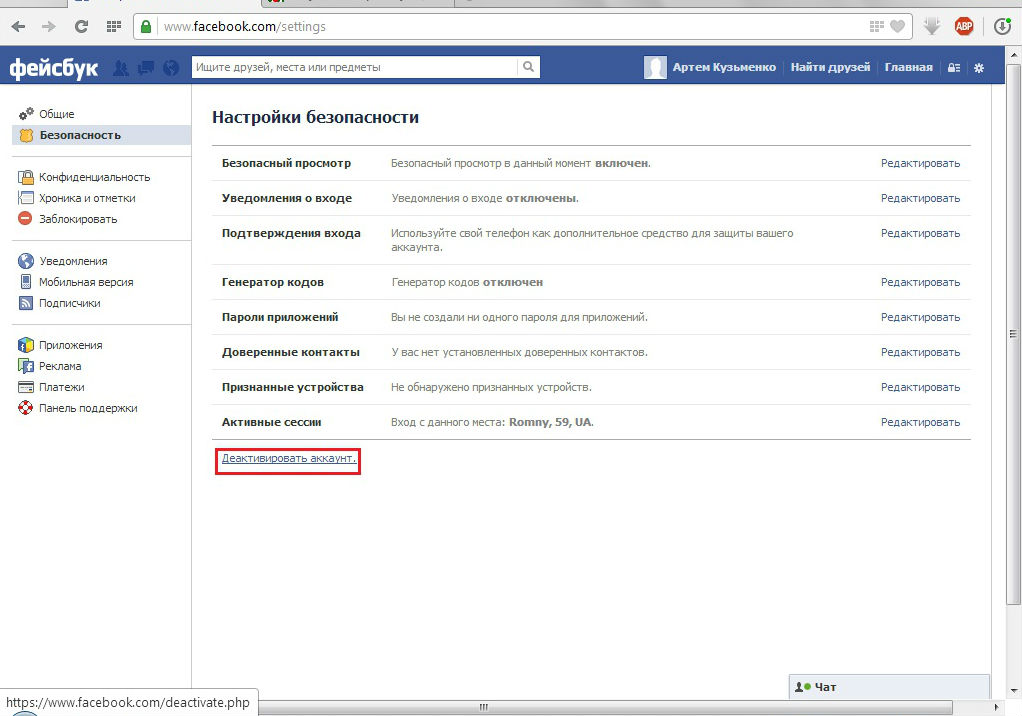Click the green padlock security icon
Screen dimensions: 1022x716
[x=146, y=27]
